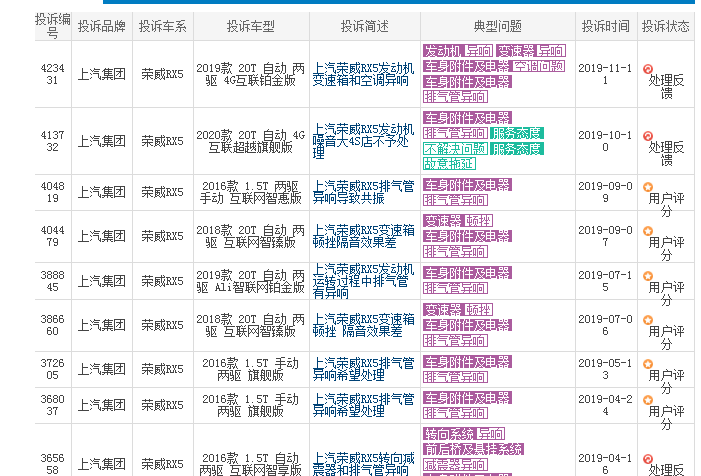Click the 投诉编号 column header
The width and height of the screenshot is (701, 476).
point(53,26)
